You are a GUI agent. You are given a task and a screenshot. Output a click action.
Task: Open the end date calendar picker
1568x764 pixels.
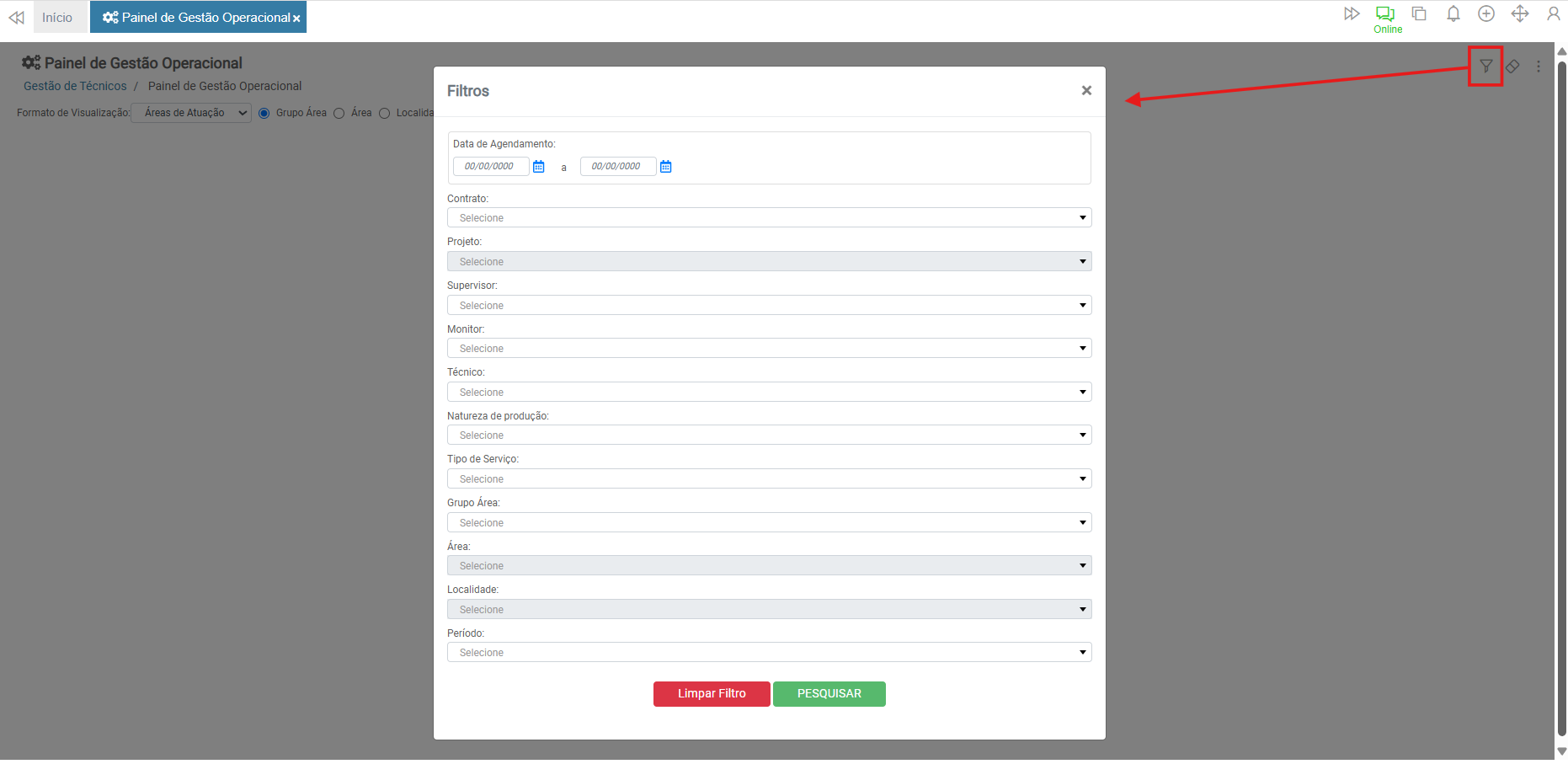click(666, 167)
